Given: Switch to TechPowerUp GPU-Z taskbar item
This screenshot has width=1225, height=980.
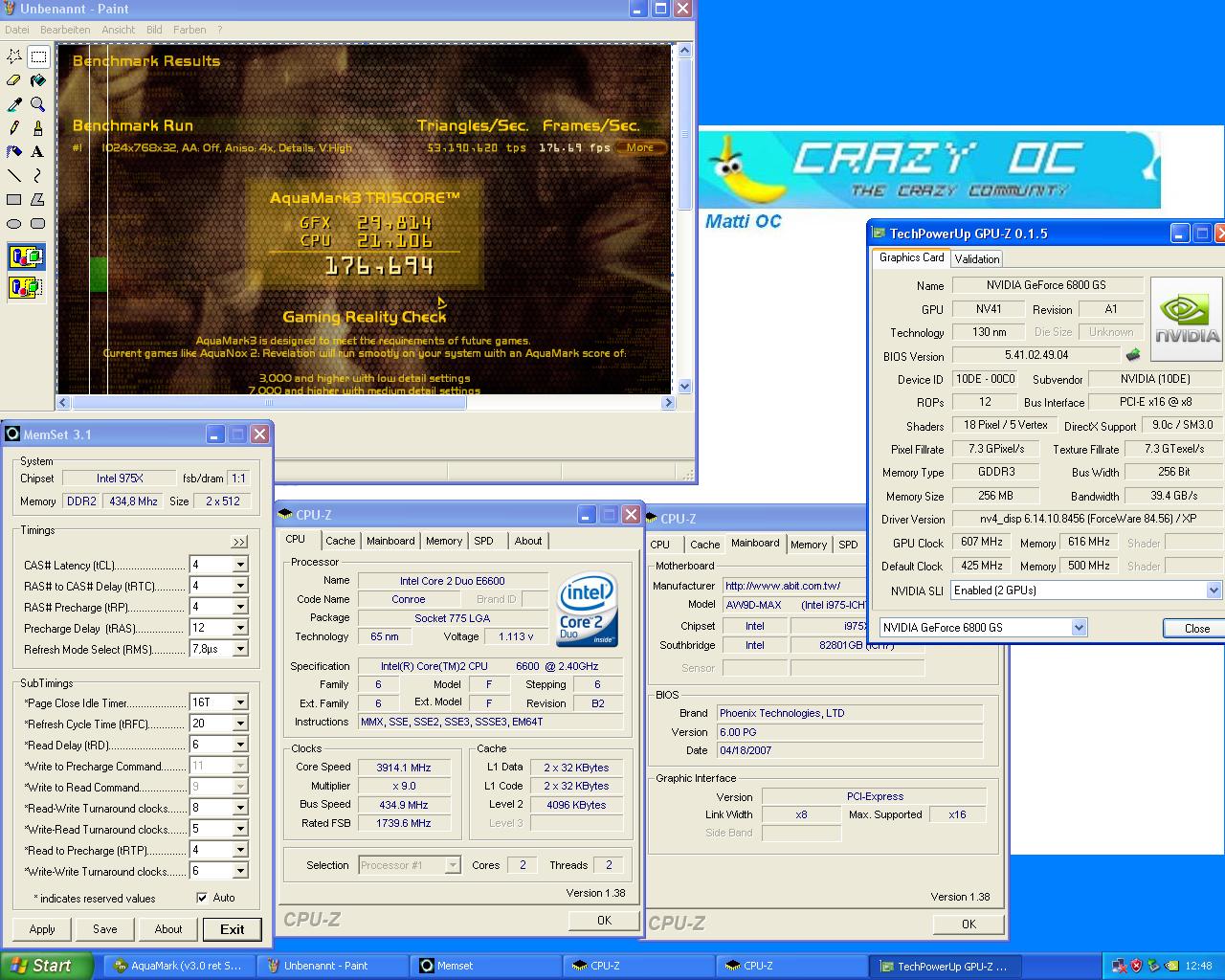Looking at the screenshot, I should coord(945,966).
